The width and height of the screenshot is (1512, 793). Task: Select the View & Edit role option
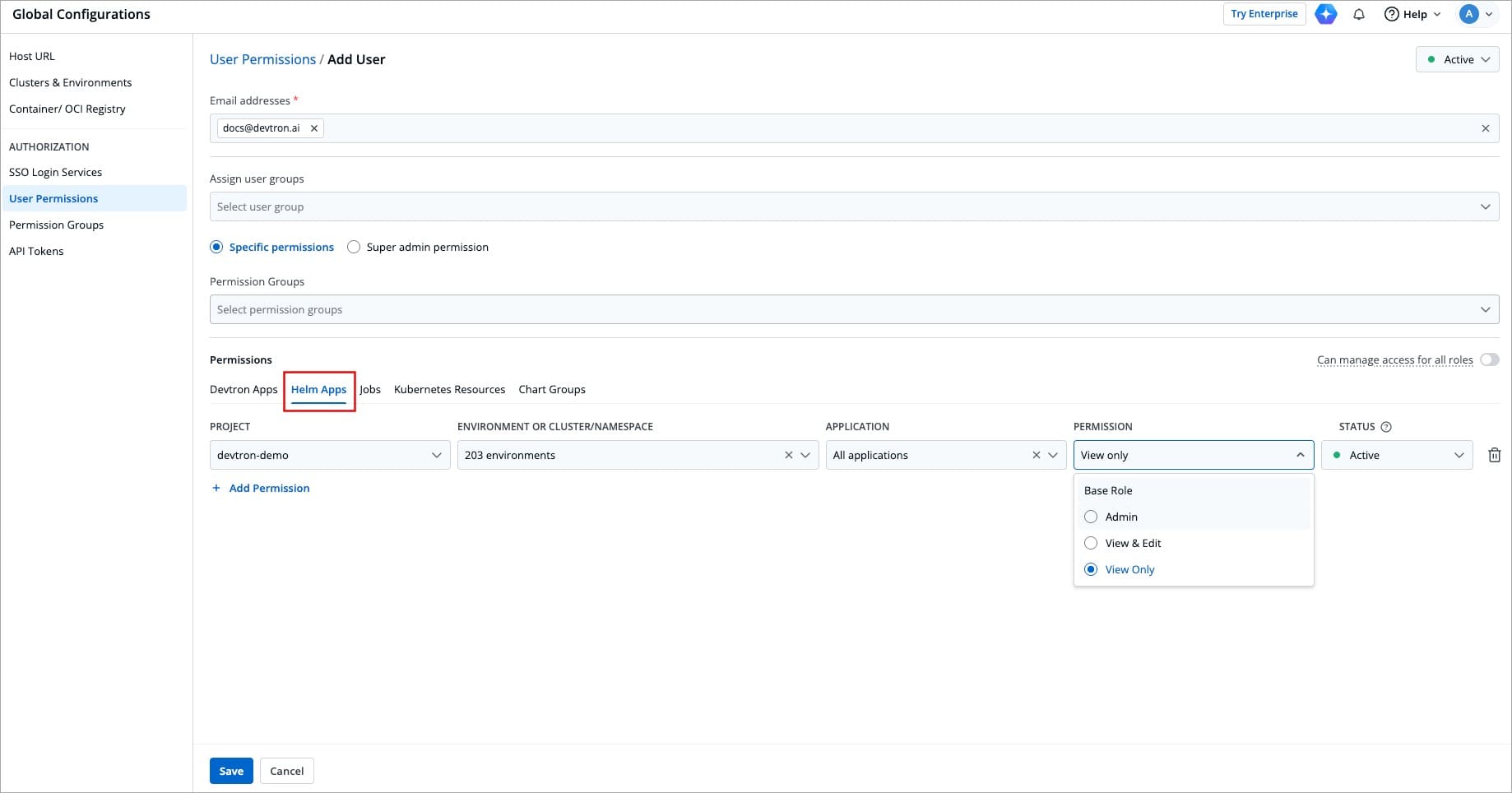click(x=1091, y=543)
